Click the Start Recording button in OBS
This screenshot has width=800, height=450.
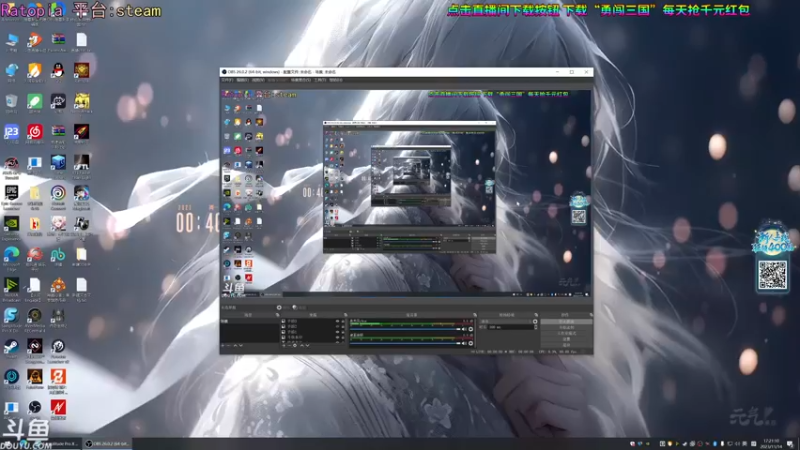tap(566, 327)
